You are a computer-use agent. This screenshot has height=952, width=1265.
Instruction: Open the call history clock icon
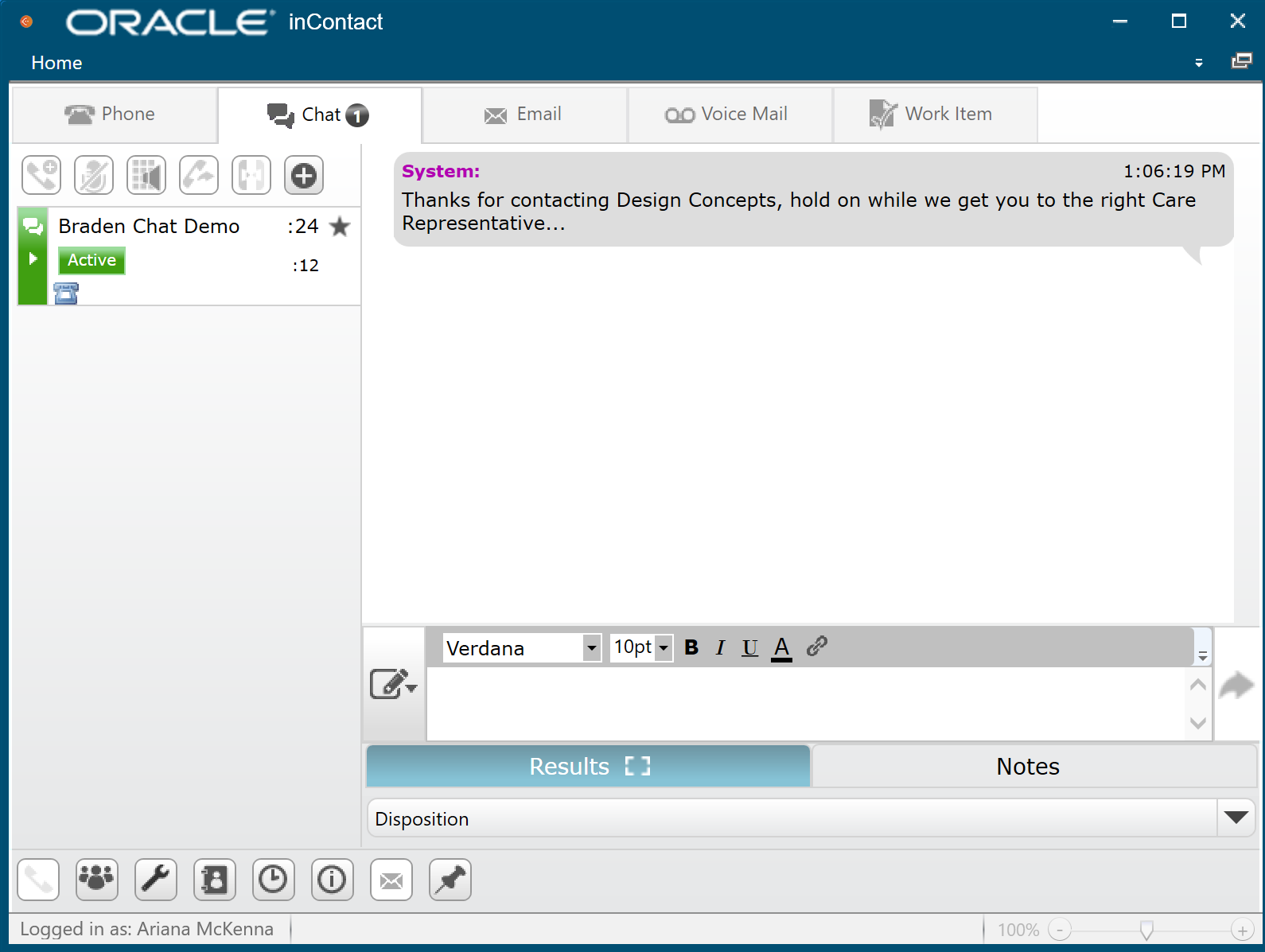[274, 880]
